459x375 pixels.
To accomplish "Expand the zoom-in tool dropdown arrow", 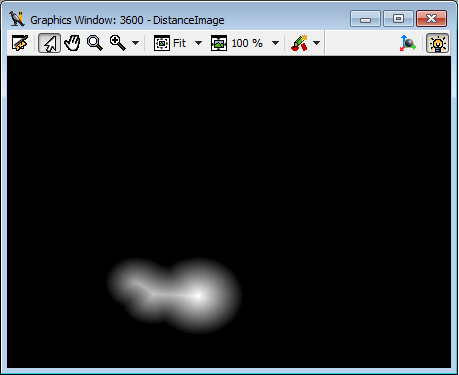I will coord(135,43).
